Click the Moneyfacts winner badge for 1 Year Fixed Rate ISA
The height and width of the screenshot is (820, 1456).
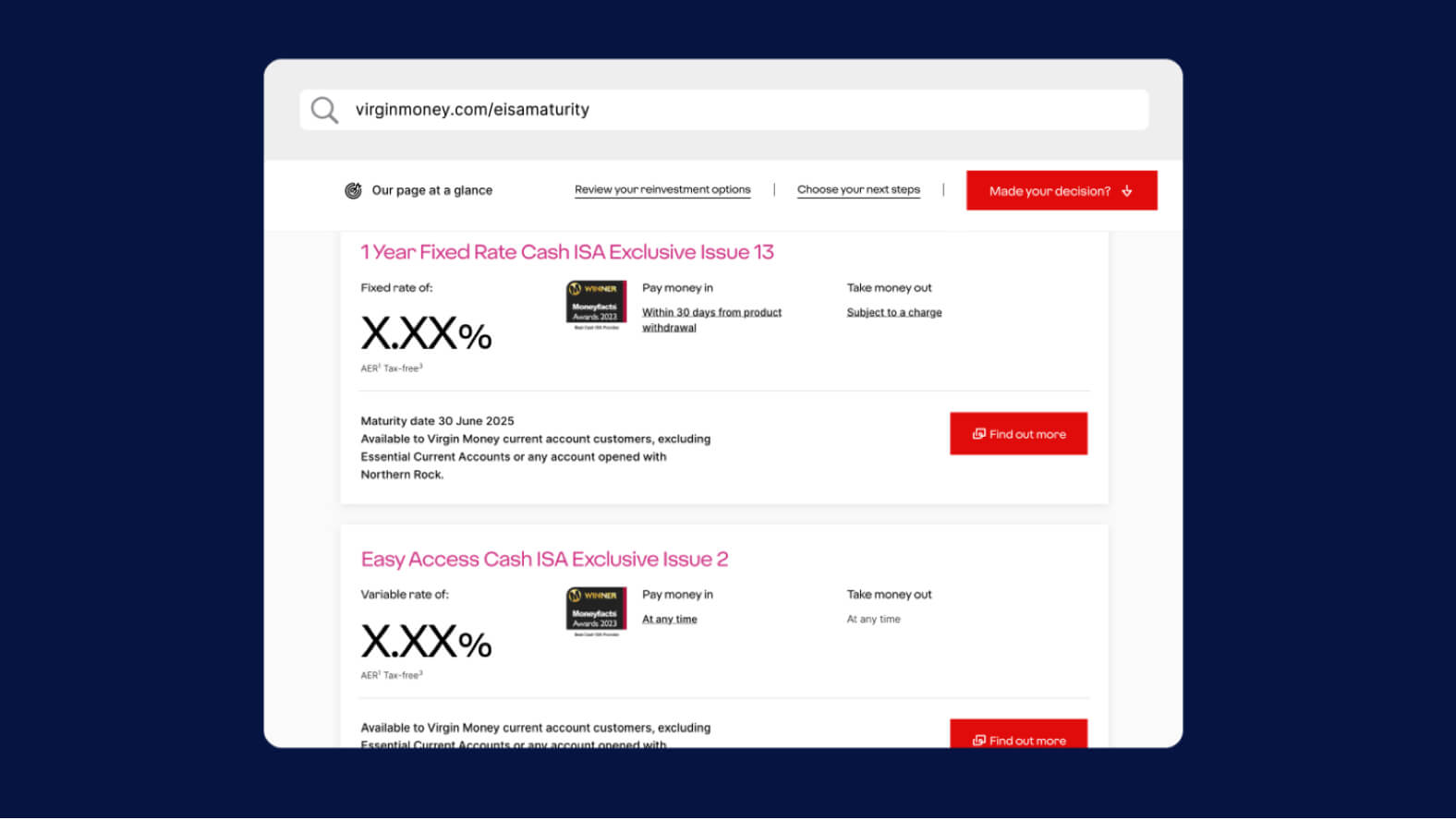596,305
